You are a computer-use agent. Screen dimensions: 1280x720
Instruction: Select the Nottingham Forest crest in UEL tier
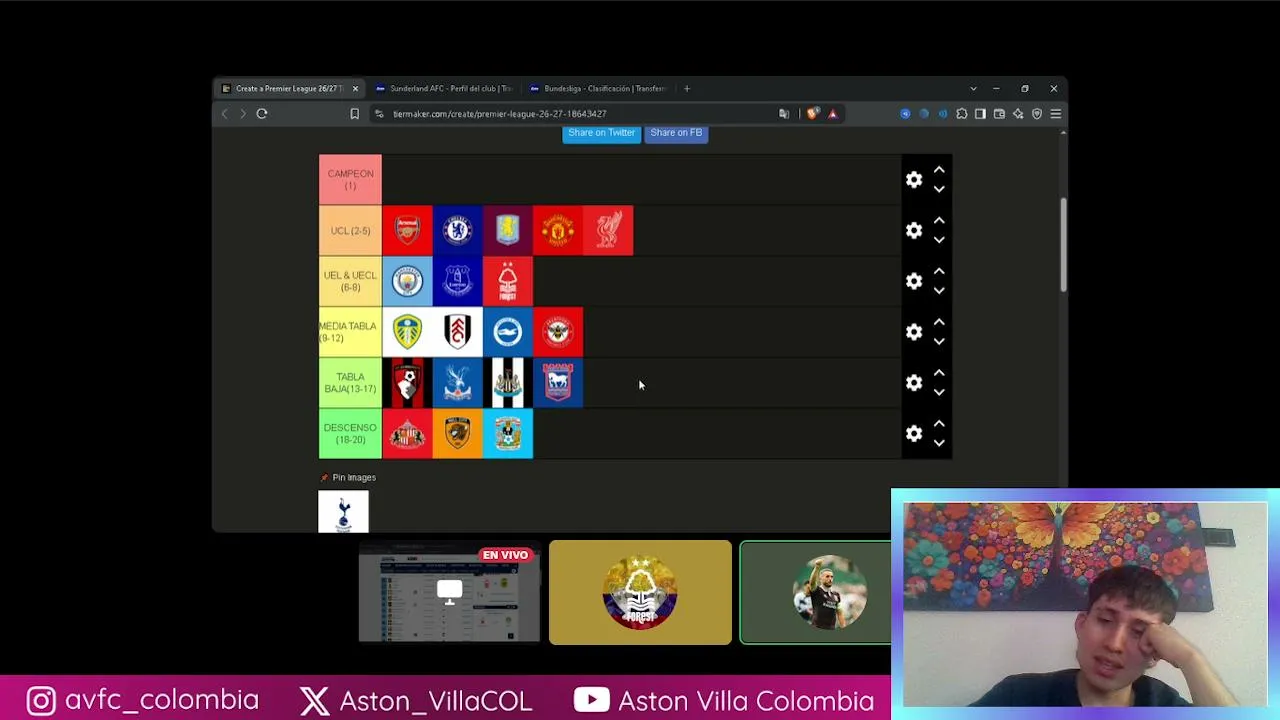(508, 281)
